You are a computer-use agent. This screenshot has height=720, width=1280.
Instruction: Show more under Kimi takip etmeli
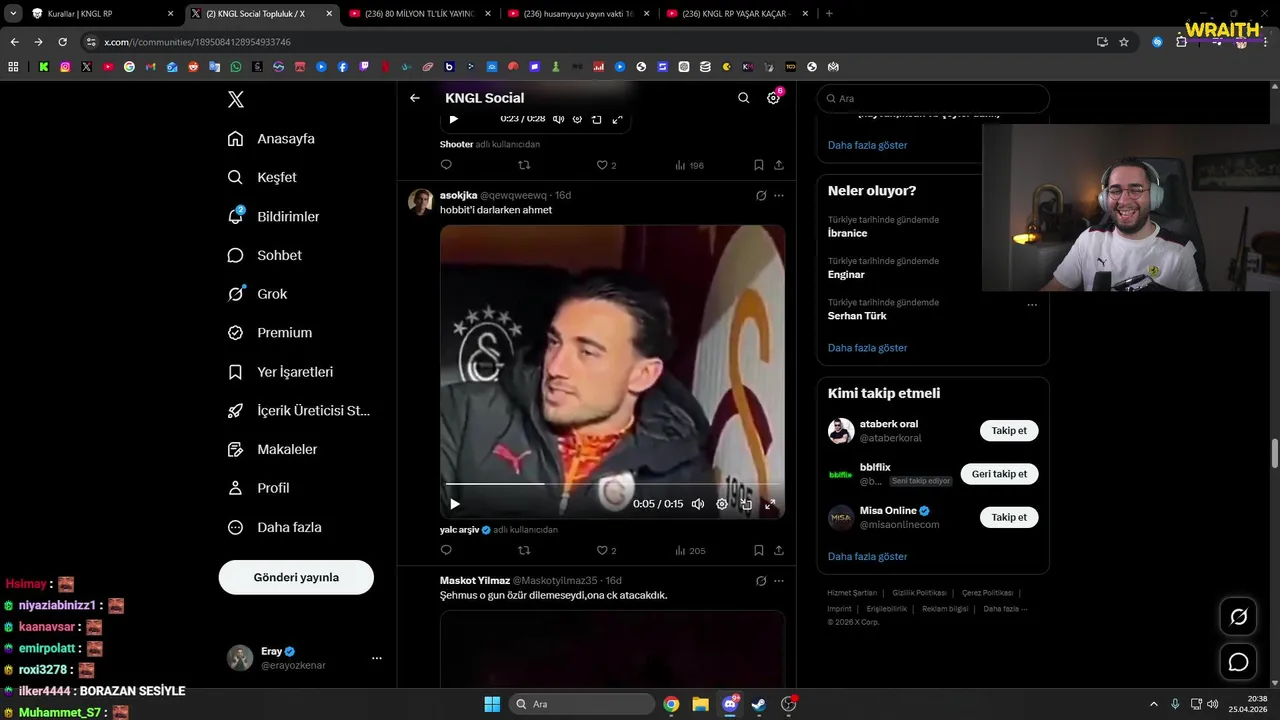tap(867, 556)
